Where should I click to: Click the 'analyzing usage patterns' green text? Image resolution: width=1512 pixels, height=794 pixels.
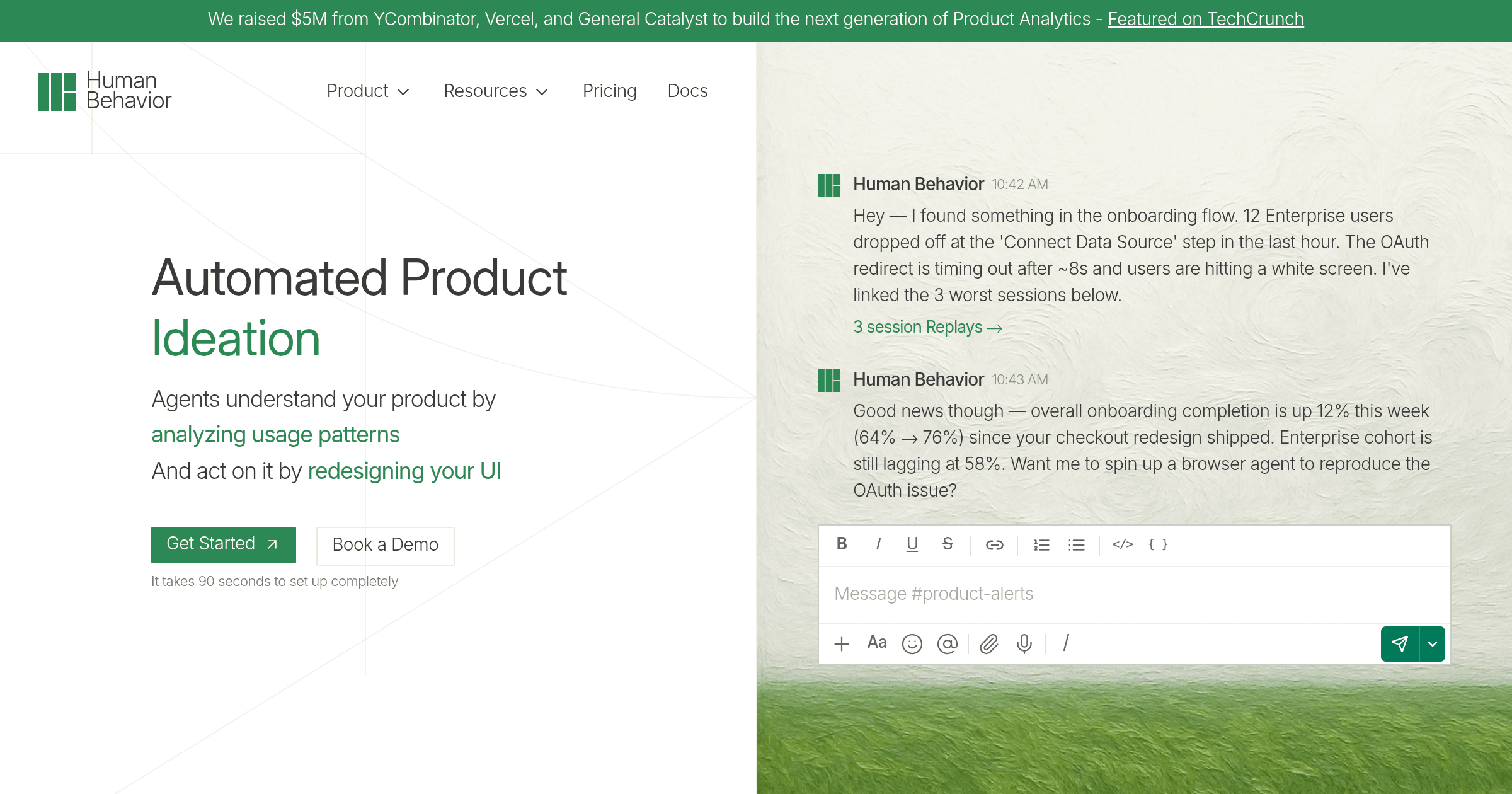tap(275, 435)
